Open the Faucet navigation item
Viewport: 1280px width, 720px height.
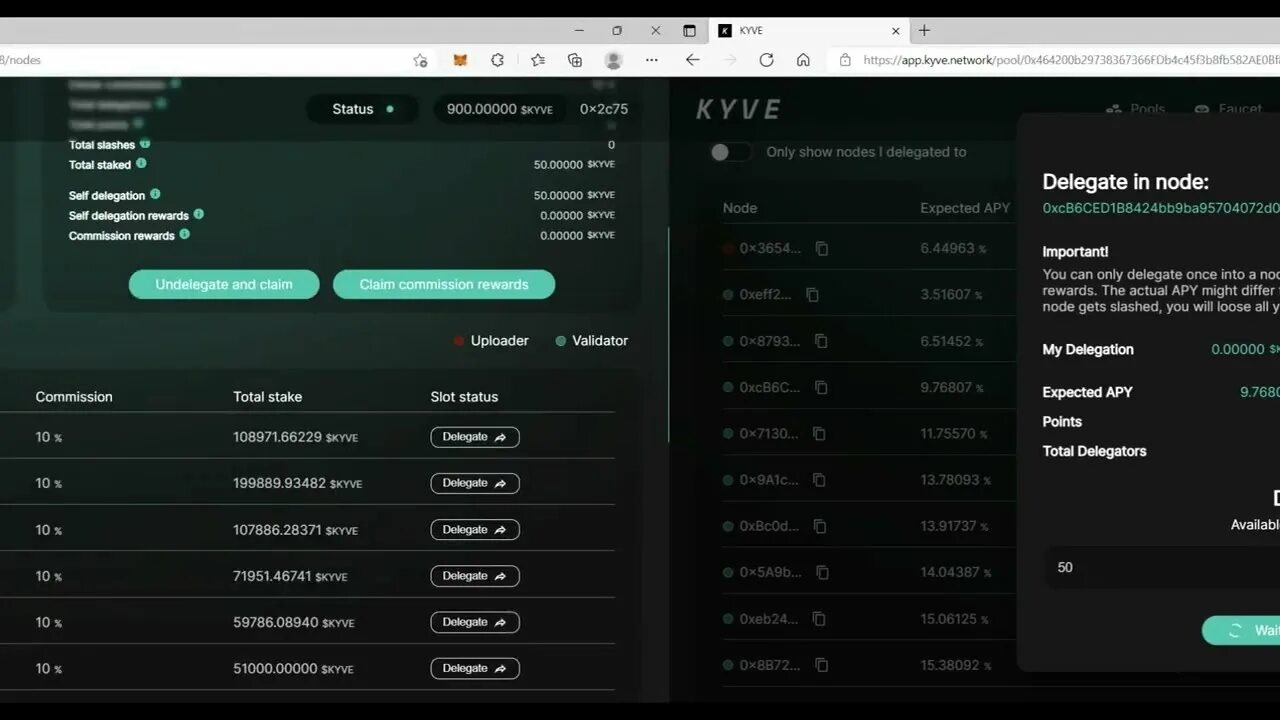coord(1229,109)
